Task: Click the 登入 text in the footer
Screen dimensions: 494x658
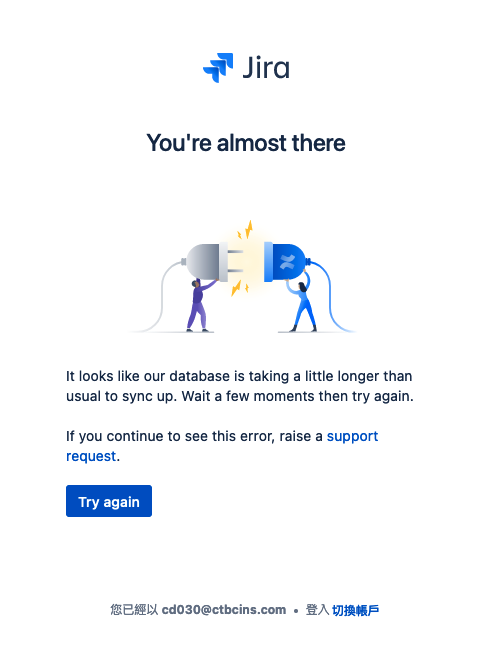Action: 317,610
